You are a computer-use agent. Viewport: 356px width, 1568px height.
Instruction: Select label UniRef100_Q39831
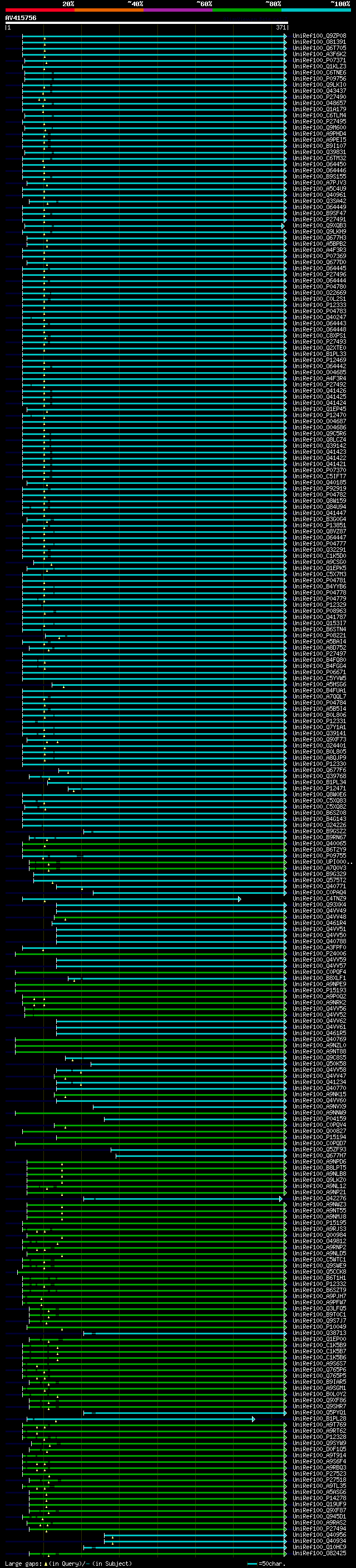pyautogui.click(x=319, y=152)
